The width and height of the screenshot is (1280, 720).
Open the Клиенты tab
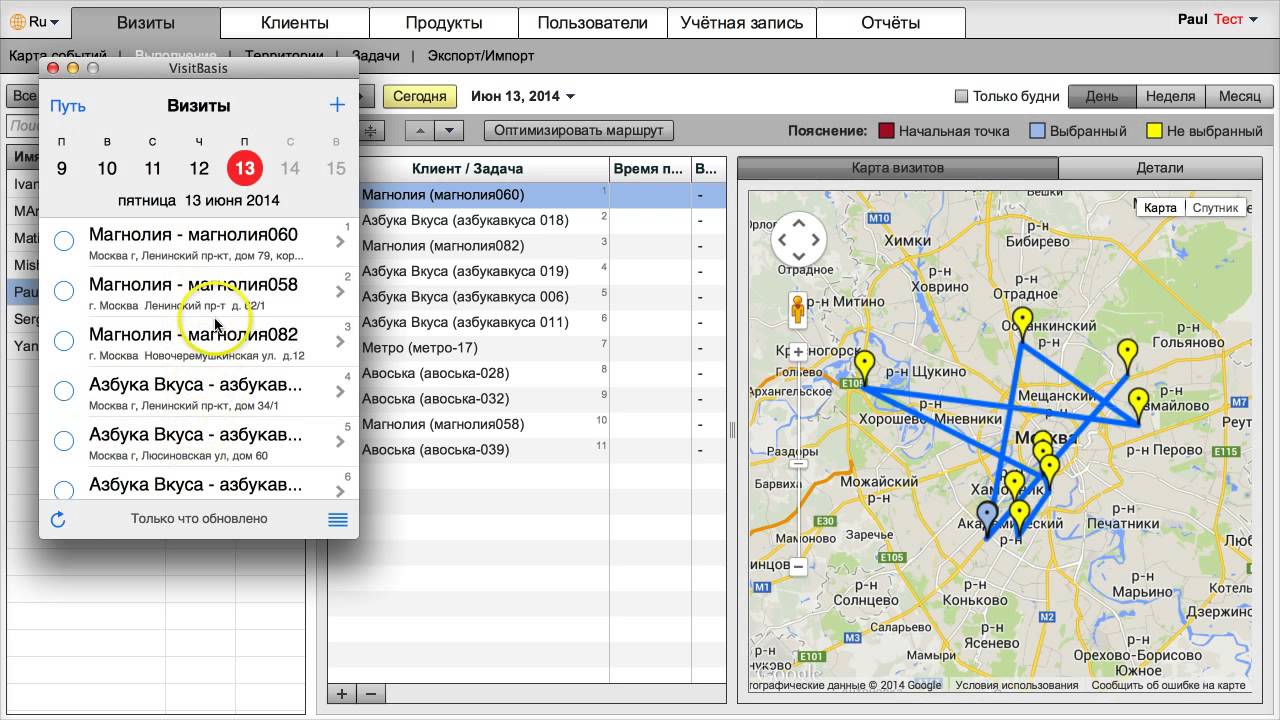[x=295, y=22]
